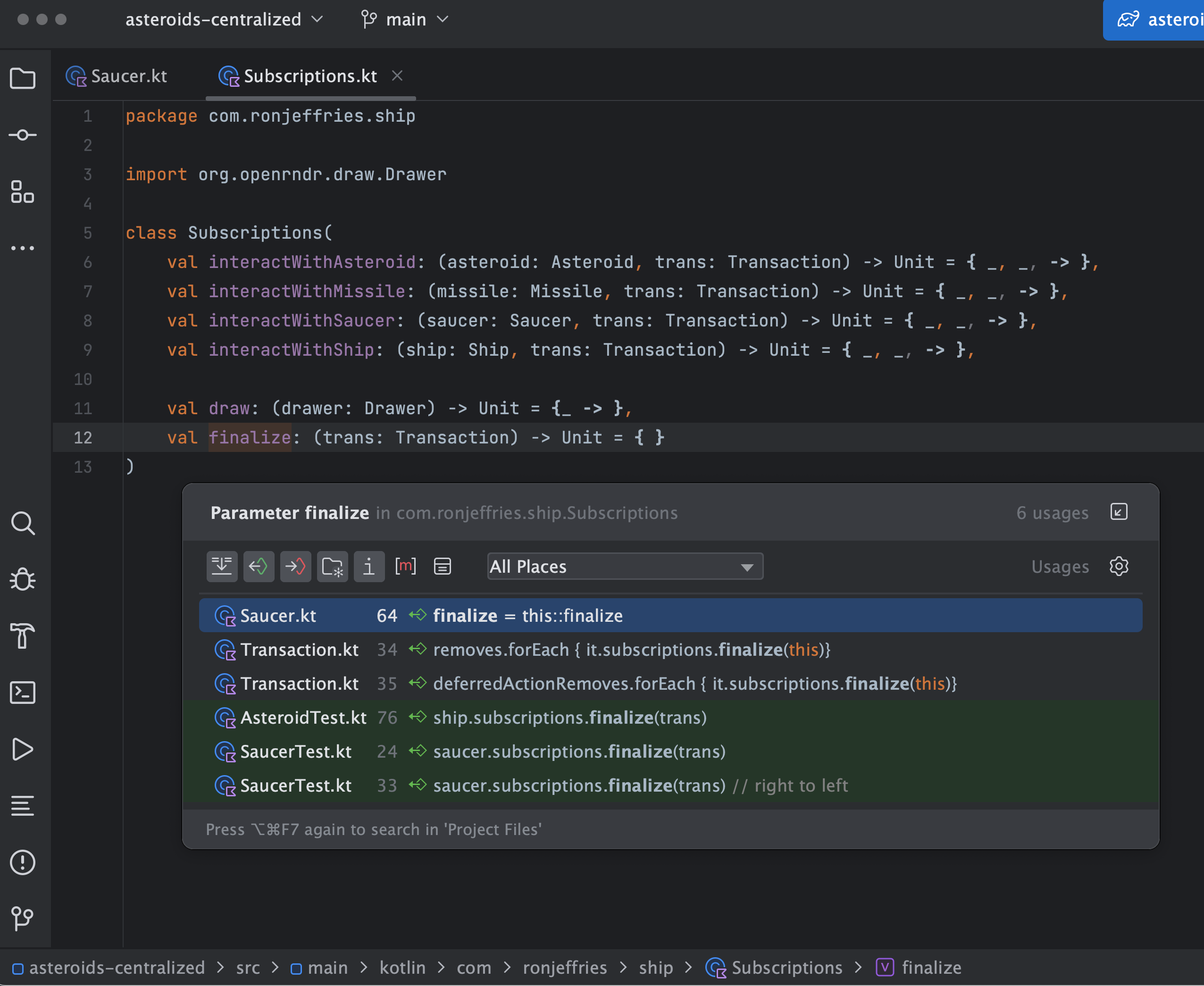Close the Subscriptions.kt tab
The image size is (1204, 986).
[x=398, y=75]
